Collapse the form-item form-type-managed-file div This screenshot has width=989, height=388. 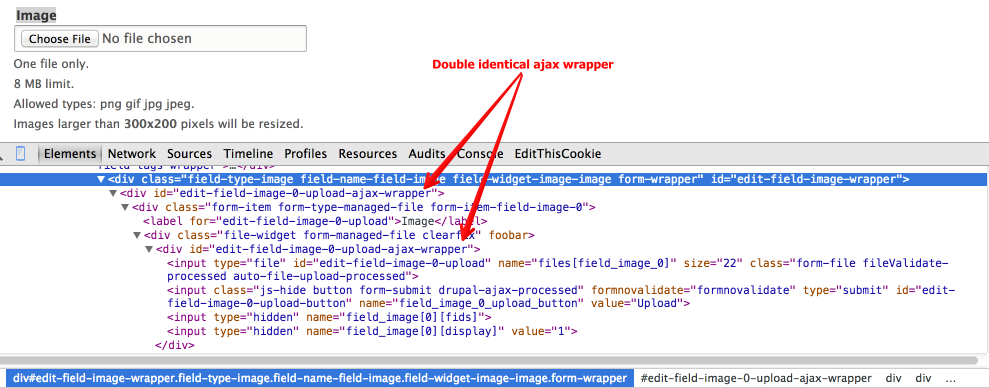click(126, 207)
